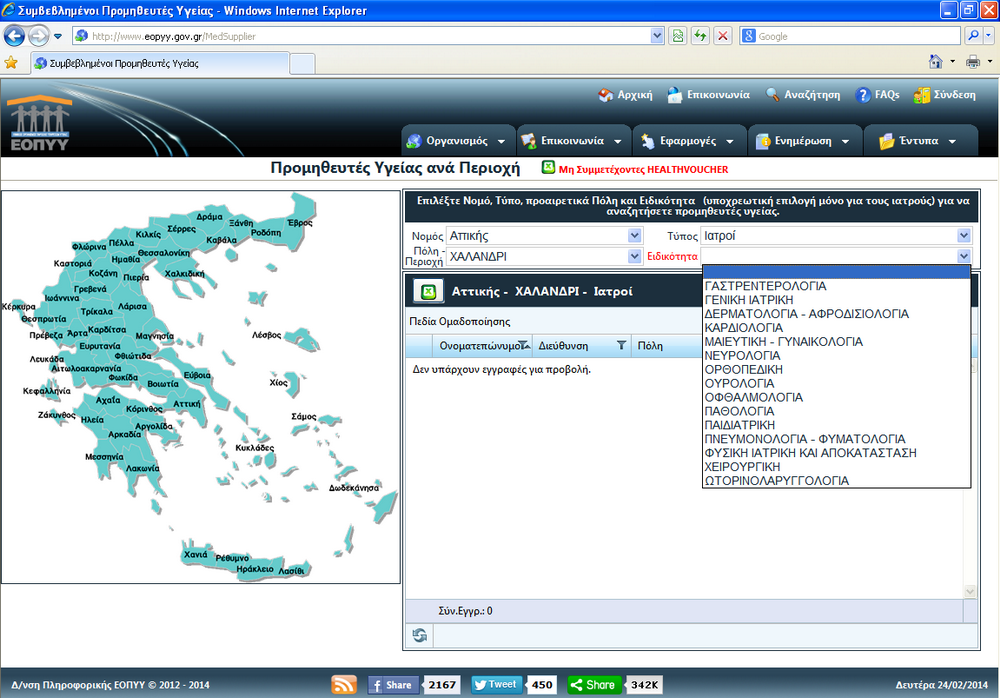Viewport: 1000px width, 698px height.
Task: Click the green Excel icon beside HEALTHVOUCHER link
Action: pos(548,169)
